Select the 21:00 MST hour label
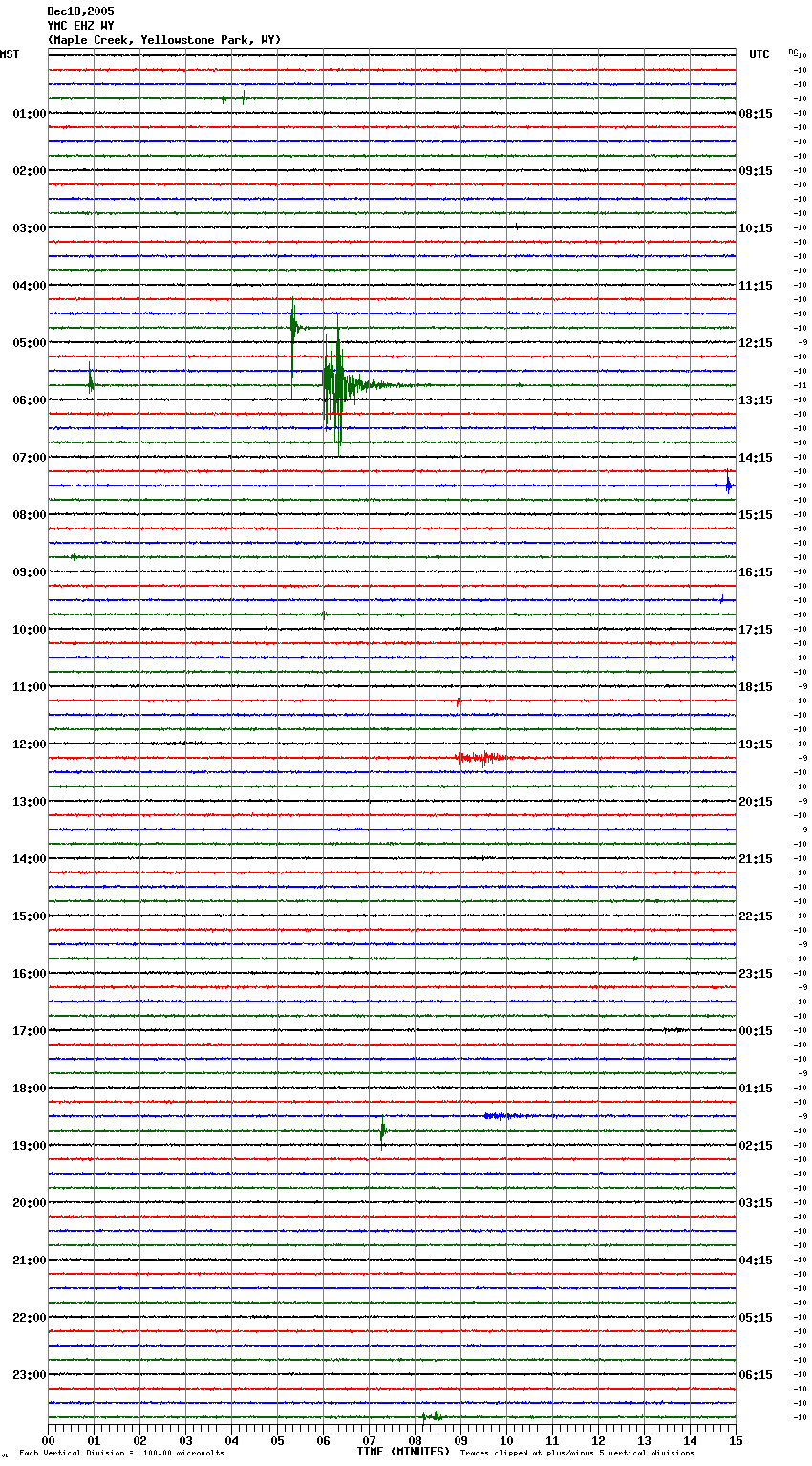The height and width of the screenshot is (1466, 812). pyautogui.click(x=30, y=1261)
